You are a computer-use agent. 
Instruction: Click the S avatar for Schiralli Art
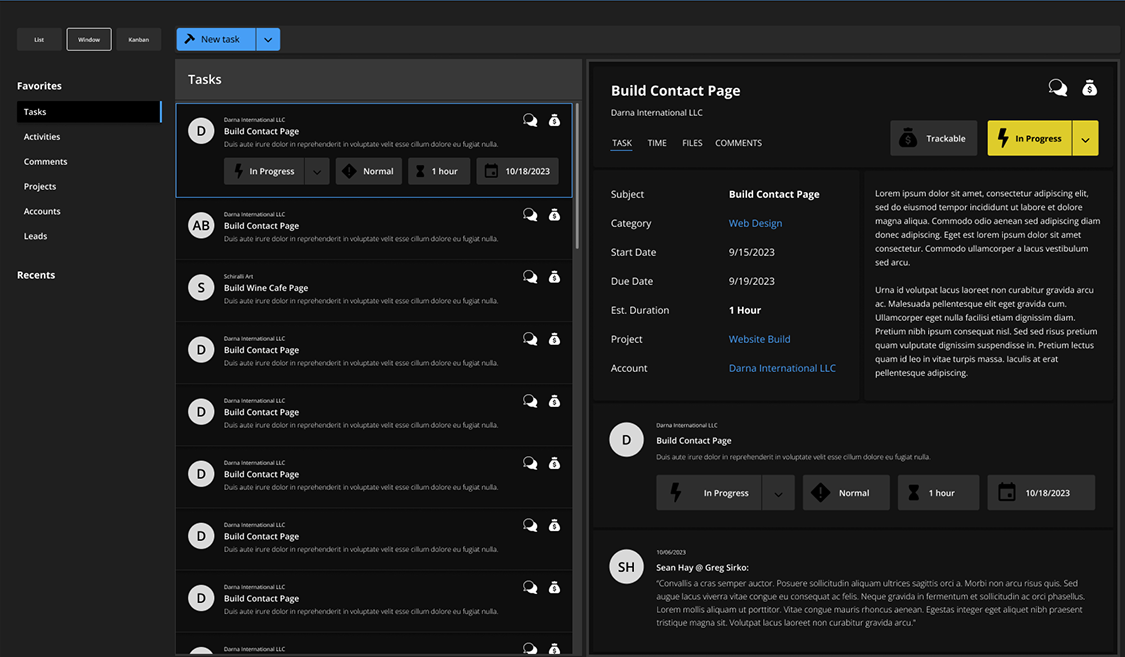201,288
